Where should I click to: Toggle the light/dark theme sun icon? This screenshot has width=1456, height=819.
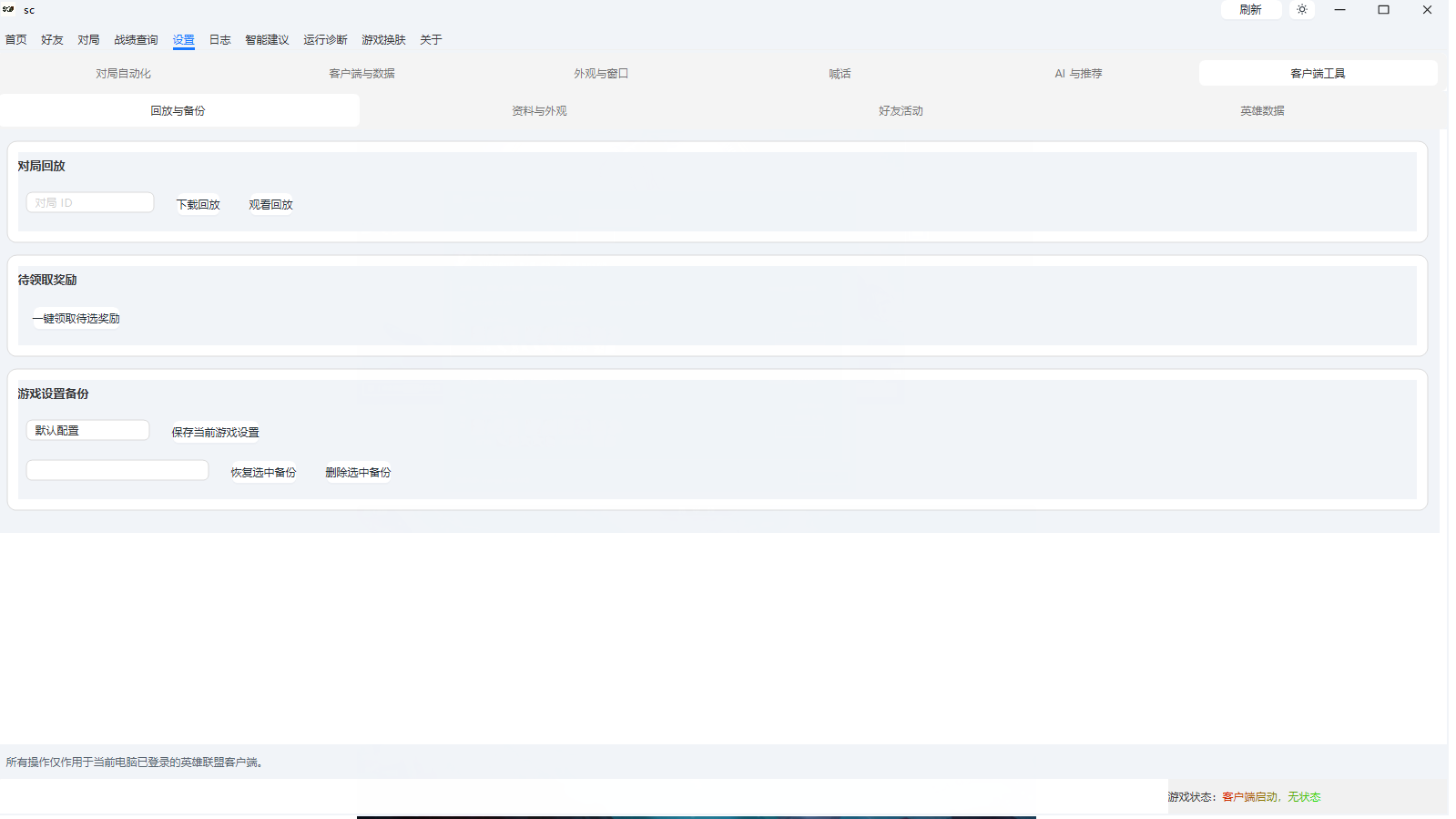coord(1302,10)
